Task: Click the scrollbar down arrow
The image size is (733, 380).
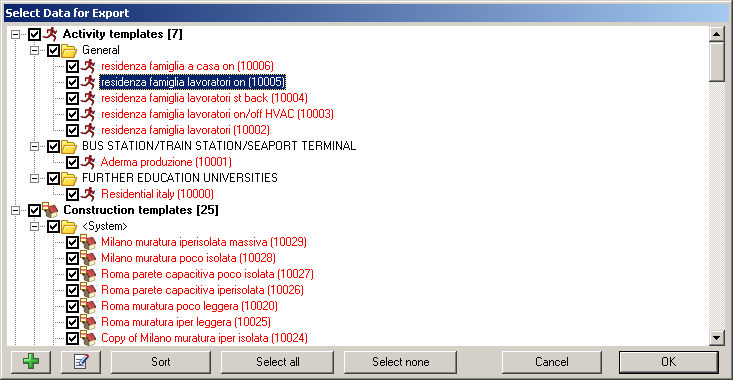Action: coord(717,337)
